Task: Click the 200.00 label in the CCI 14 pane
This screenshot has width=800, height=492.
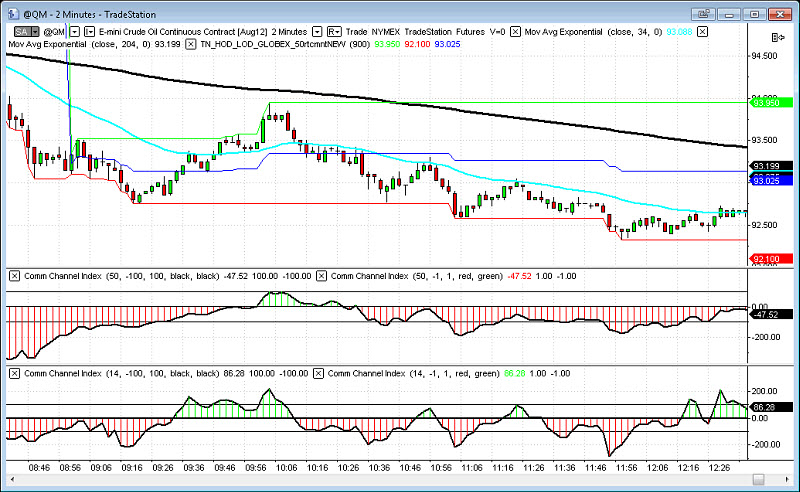Action: click(x=765, y=391)
